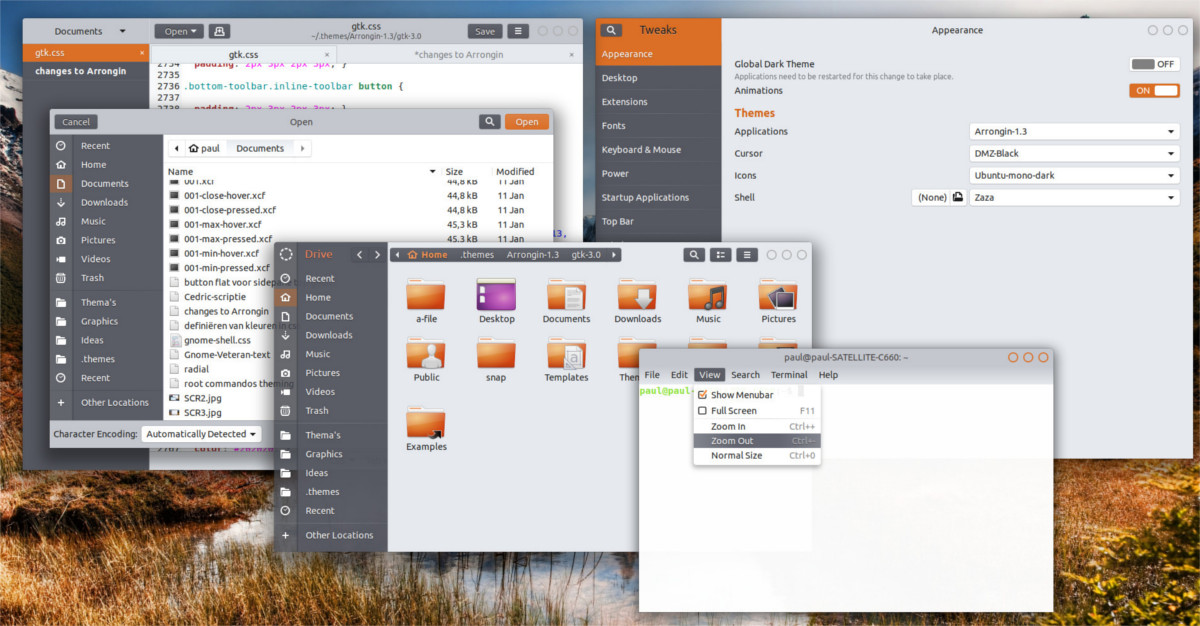Go forward with Files window right chevron
1200x626 pixels.
tap(377, 255)
